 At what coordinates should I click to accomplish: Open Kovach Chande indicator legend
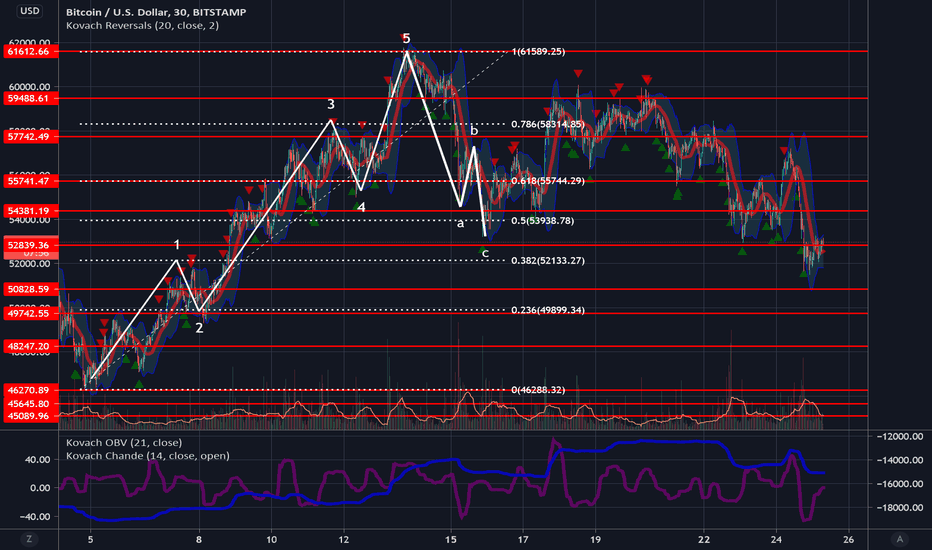(x=147, y=456)
